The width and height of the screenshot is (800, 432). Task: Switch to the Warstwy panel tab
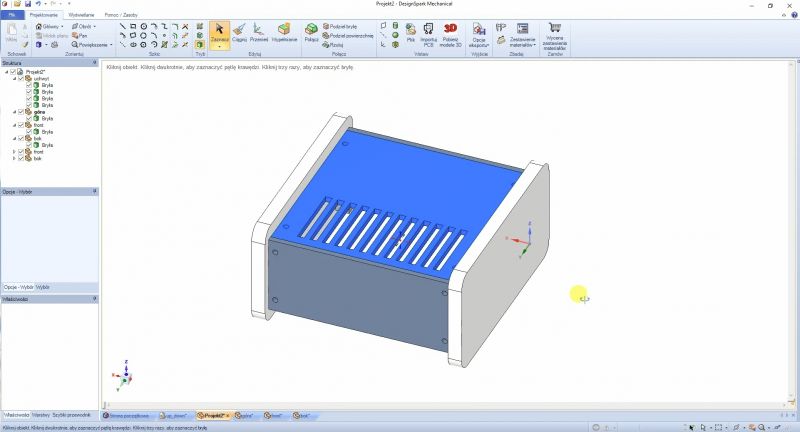(x=41, y=415)
